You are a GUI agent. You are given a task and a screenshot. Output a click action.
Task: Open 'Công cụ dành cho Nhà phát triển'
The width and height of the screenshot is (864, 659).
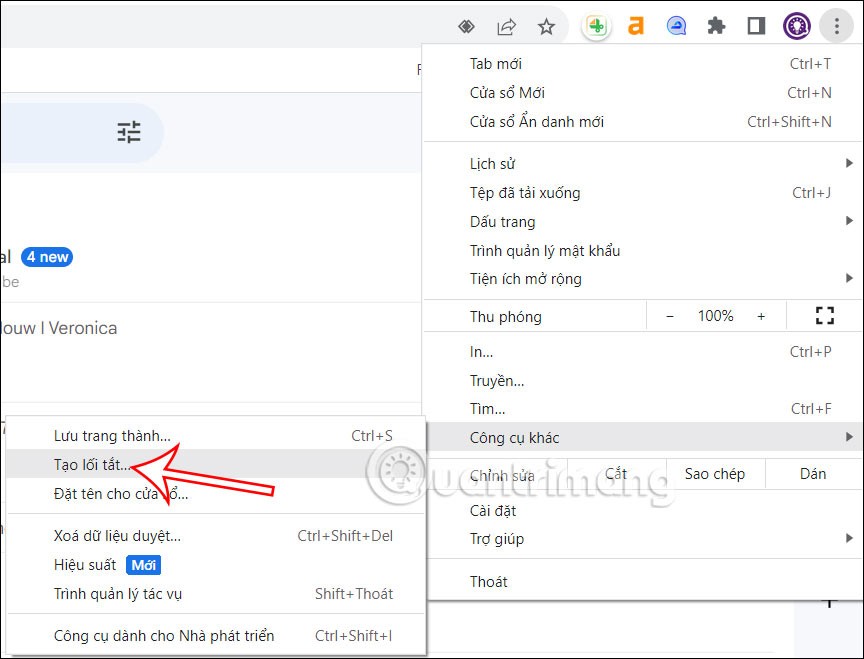point(215,635)
